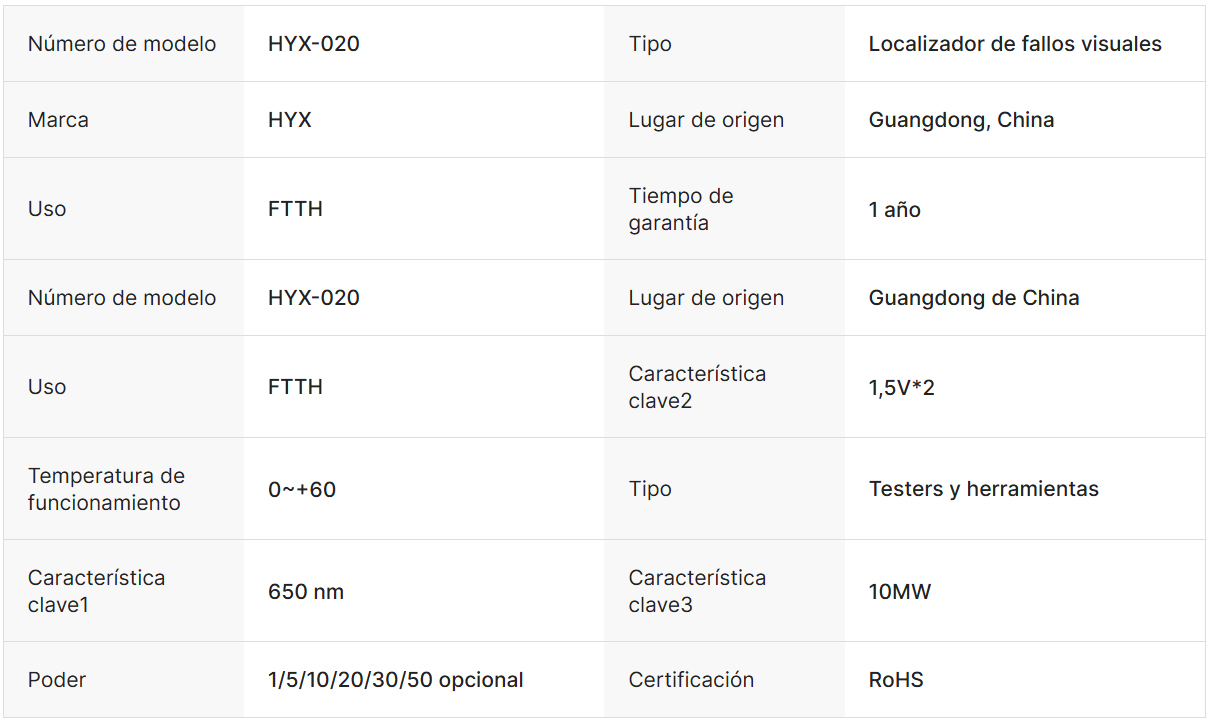Viewport: 1211px width, 722px height.
Task: Click the 'Tiempo de garantía' label
Action: pos(681,209)
